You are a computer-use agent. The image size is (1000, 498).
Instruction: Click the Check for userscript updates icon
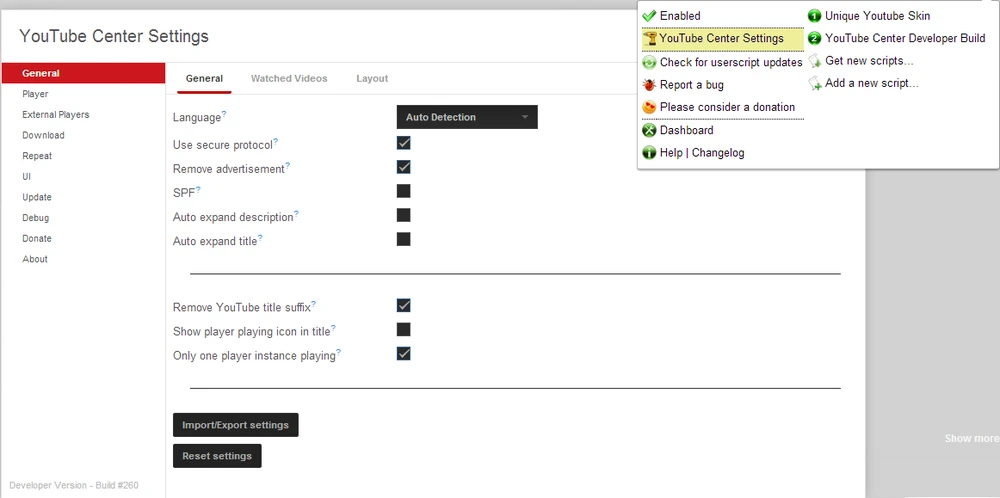tap(649, 62)
